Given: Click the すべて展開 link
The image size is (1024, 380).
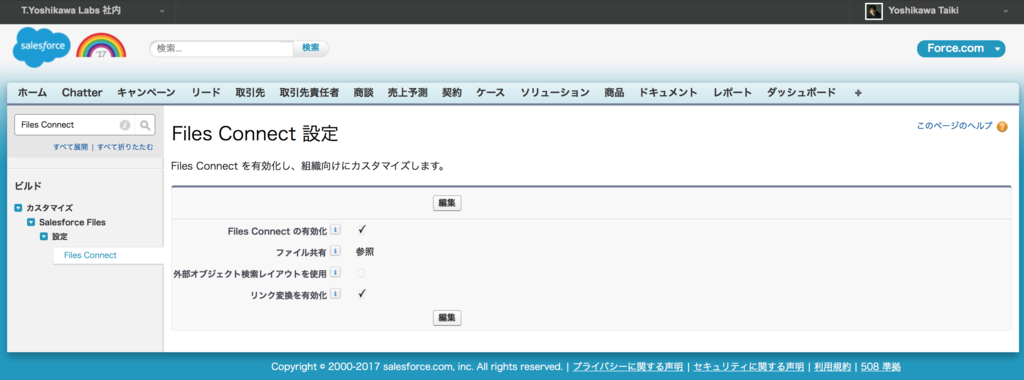Looking at the screenshot, I should click(71, 148).
